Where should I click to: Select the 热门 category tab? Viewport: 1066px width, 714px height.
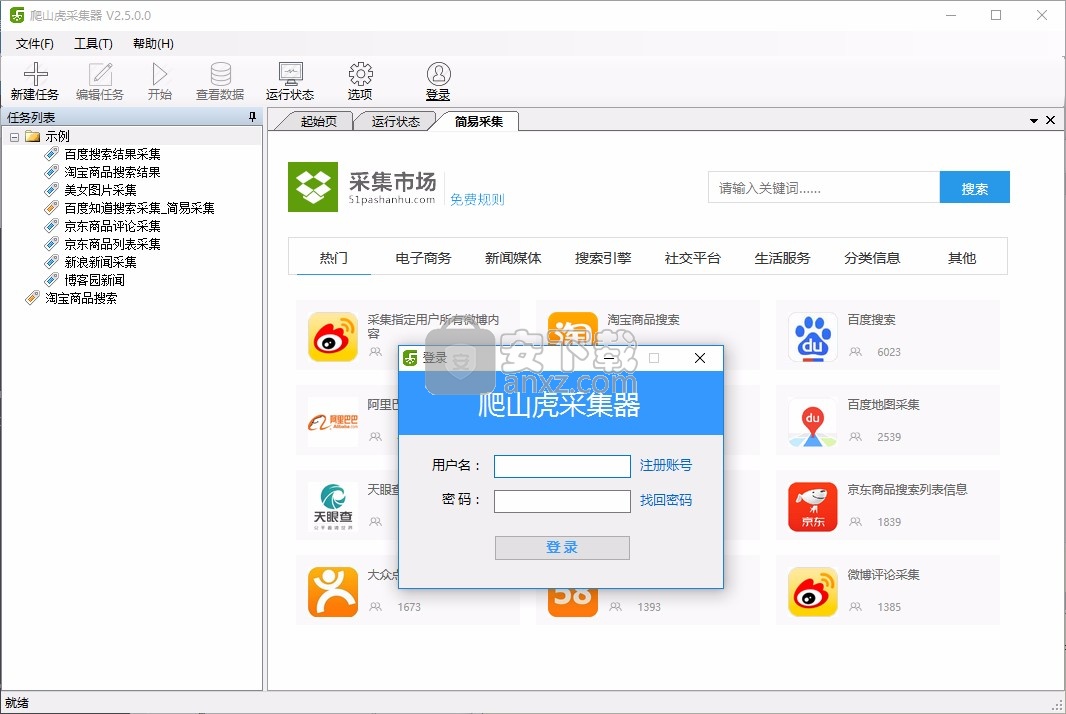(333, 258)
